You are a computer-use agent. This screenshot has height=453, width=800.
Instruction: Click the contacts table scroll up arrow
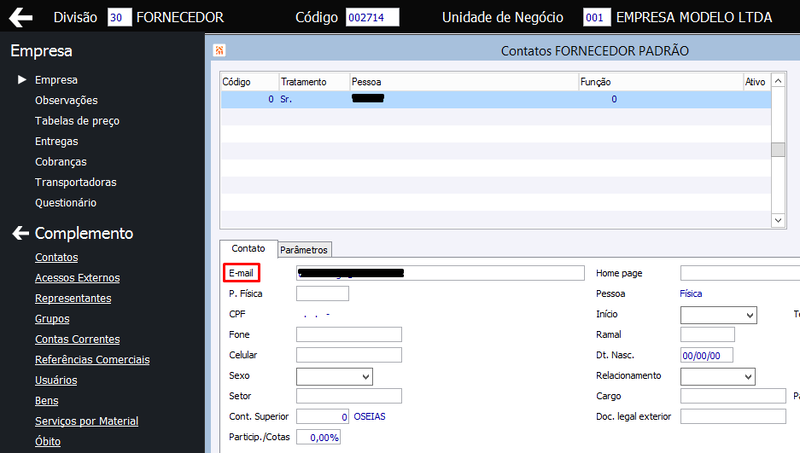[x=778, y=81]
